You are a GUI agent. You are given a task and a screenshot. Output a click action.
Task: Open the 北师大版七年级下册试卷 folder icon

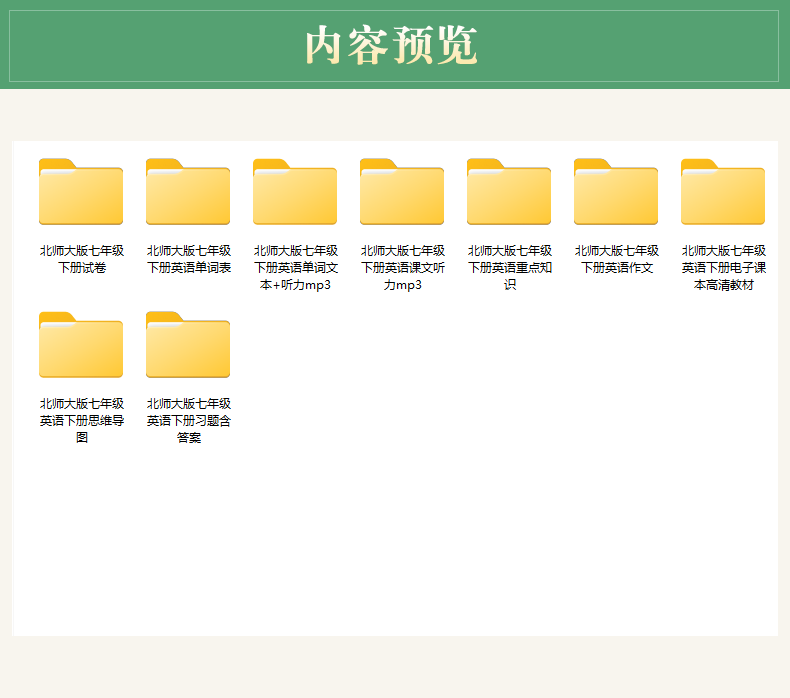81,192
